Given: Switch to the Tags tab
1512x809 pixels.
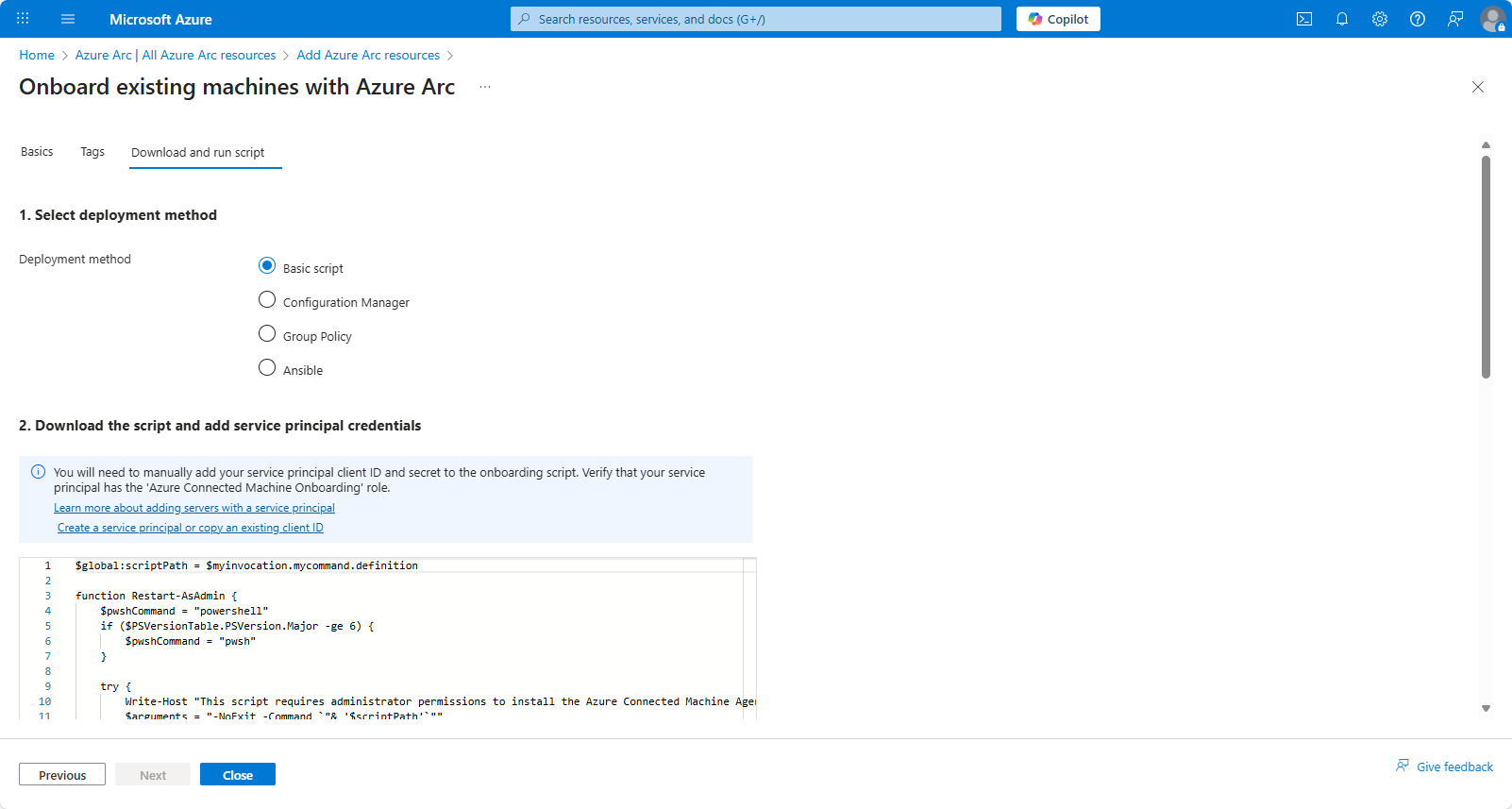Looking at the screenshot, I should click(92, 152).
